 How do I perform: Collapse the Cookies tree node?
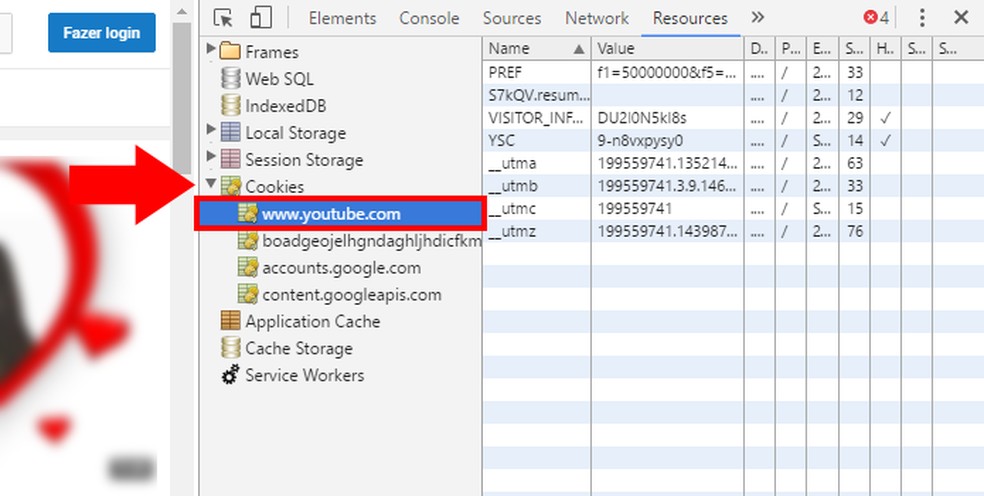[x=211, y=185]
